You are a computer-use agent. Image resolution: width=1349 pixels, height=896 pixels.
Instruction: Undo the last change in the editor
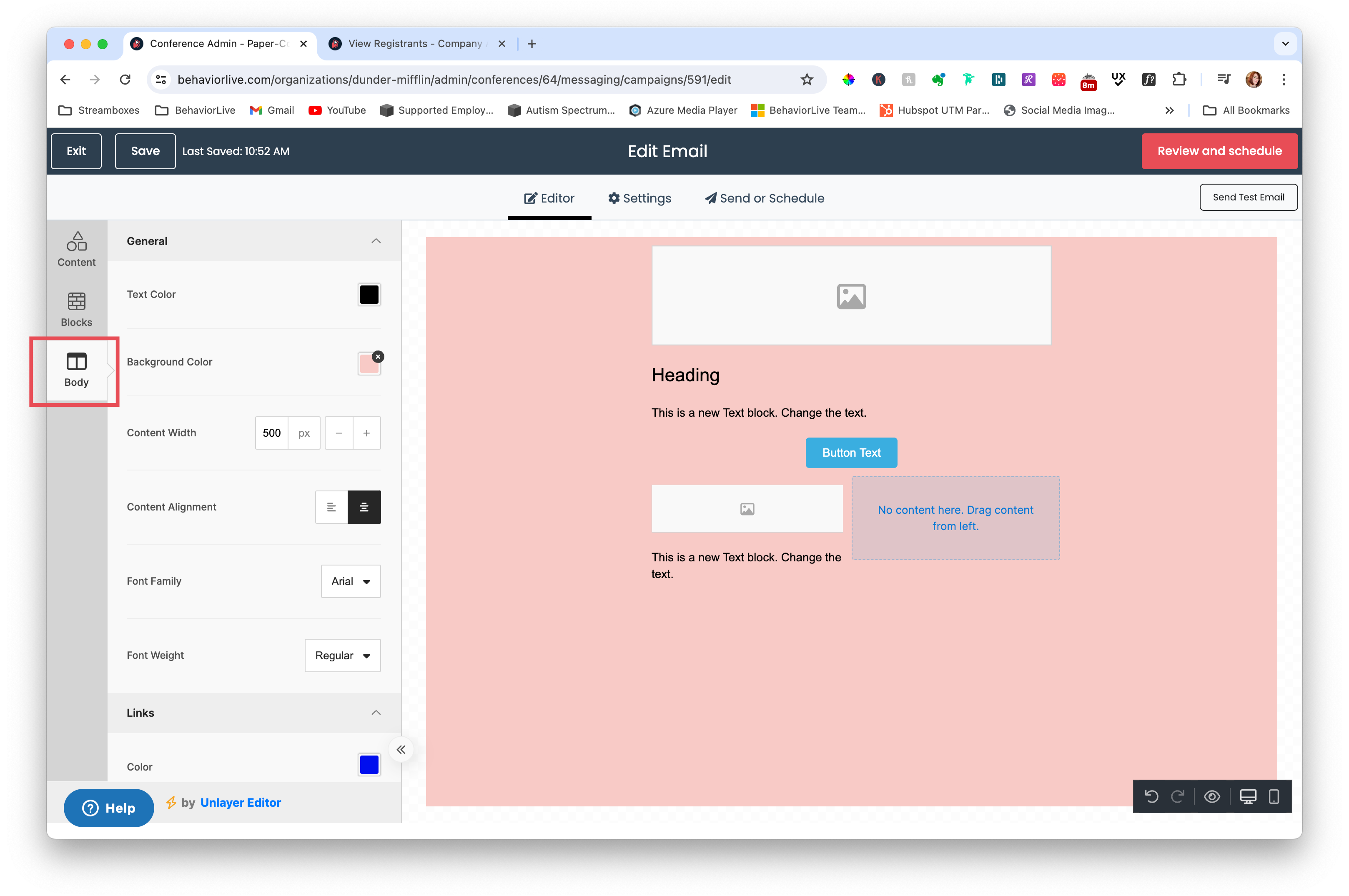(x=1152, y=796)
